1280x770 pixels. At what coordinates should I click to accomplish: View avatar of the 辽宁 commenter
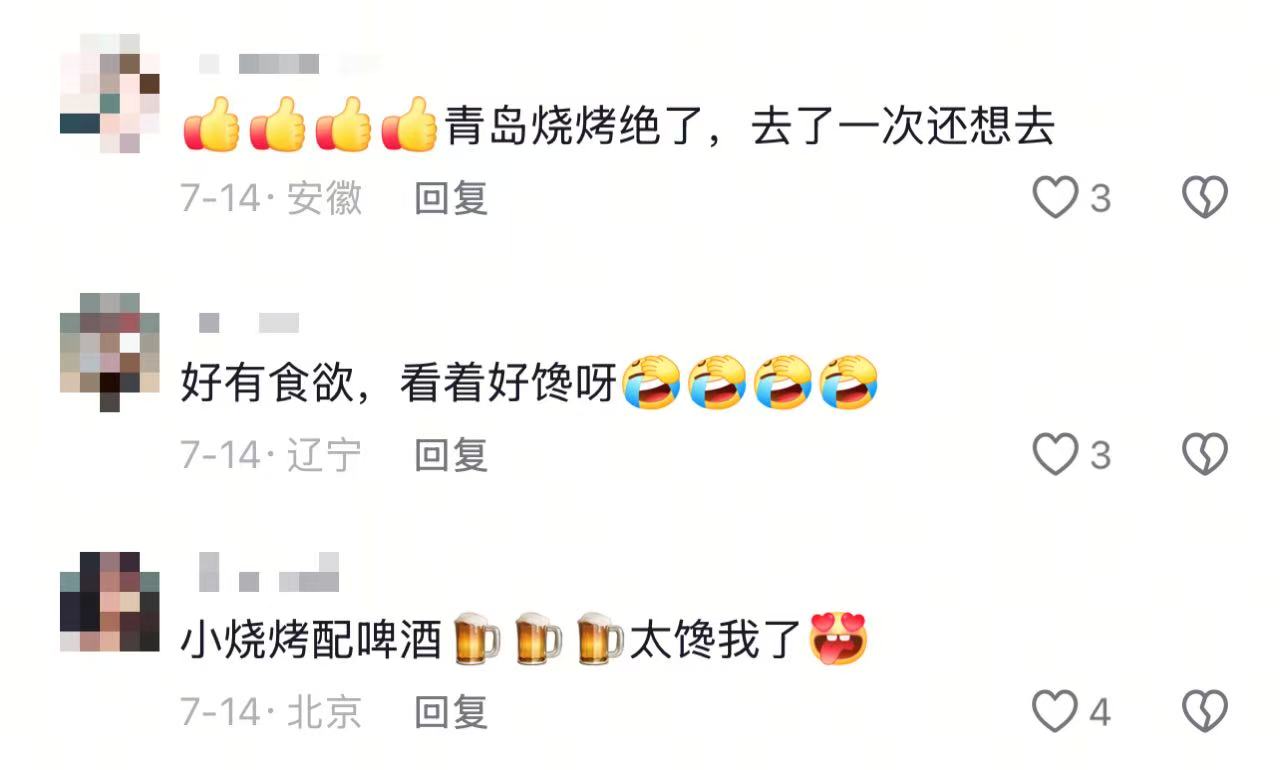click(x=110, y=352)
